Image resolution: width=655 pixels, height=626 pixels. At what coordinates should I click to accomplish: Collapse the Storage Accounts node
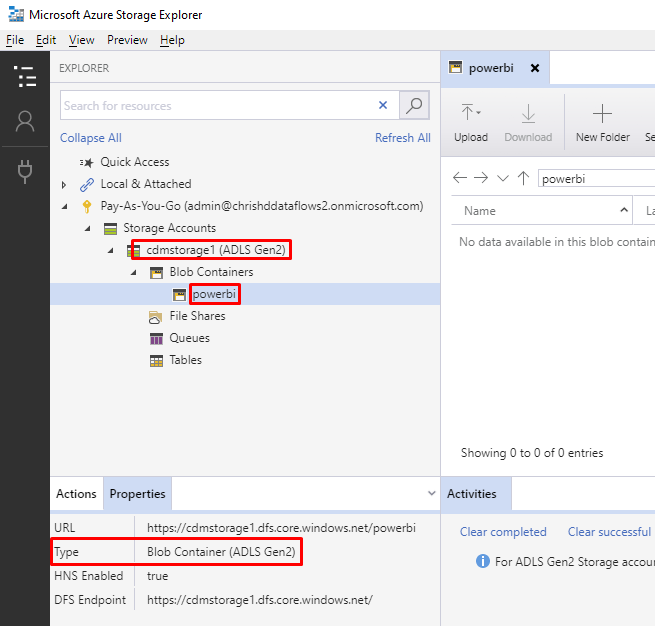click(x=88, y=228)
